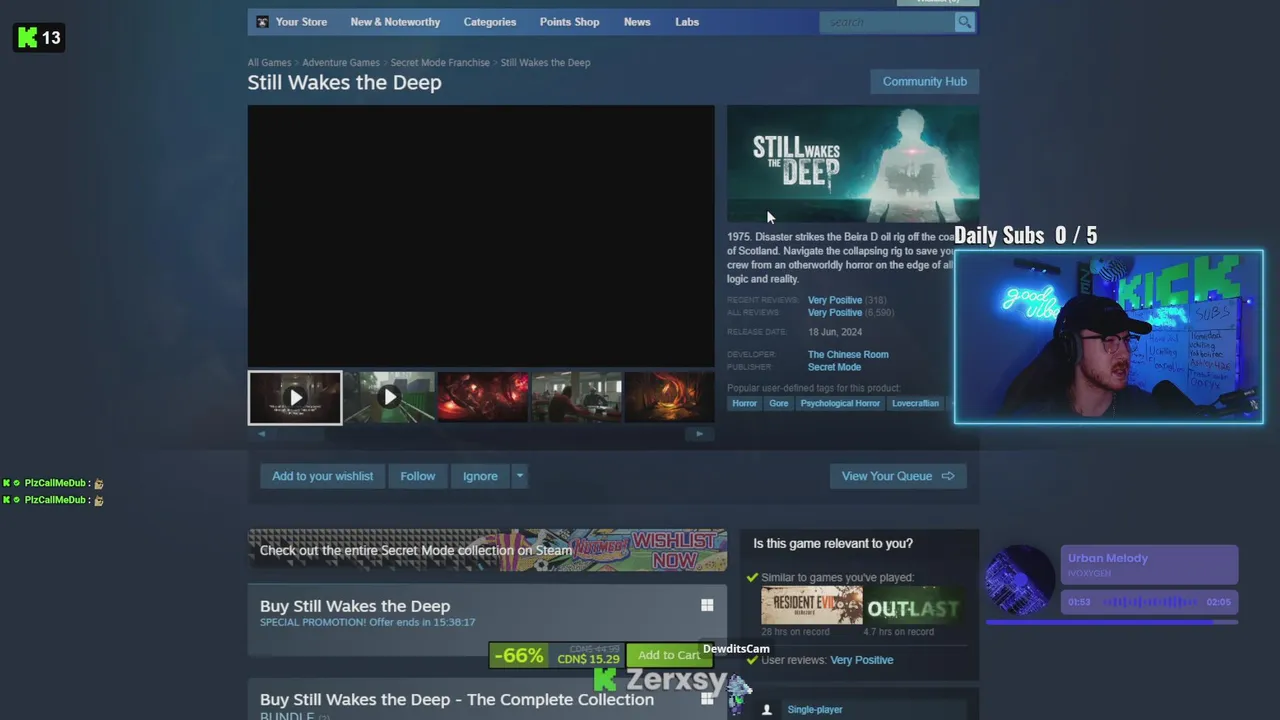Screen dimensions: 1280x720
Task: Click the Kick logo viewer counter
Action: (x=39, y=38)
